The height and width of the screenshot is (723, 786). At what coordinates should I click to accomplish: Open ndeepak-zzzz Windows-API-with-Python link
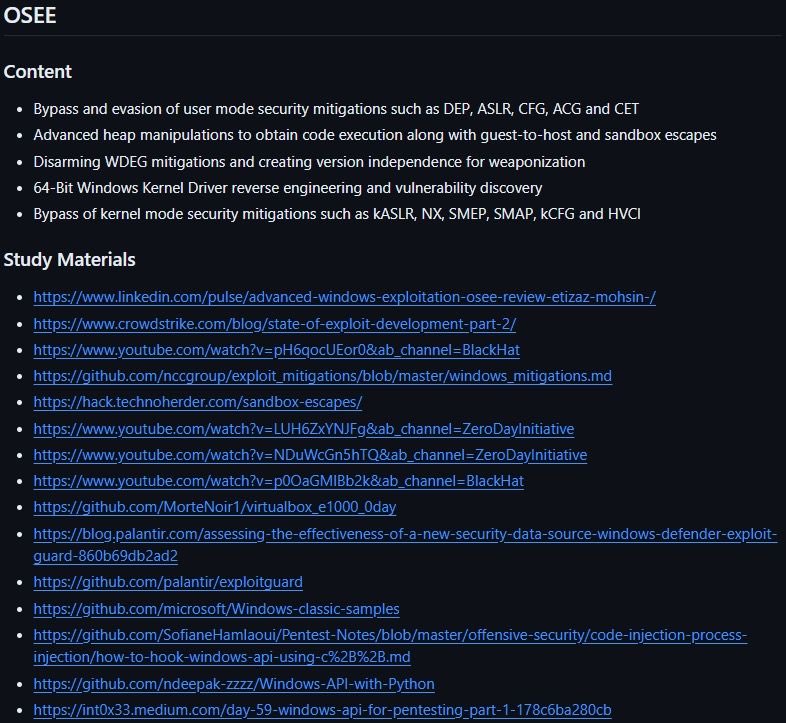coord(234,684)
